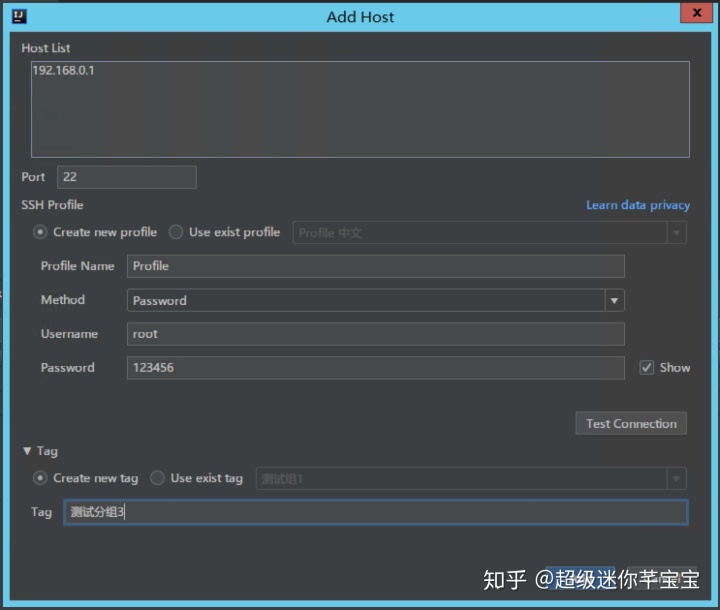Click the Method dropdown arrow
The width and height of the screenshot is (720, 610).
click(x=614, y=300)
